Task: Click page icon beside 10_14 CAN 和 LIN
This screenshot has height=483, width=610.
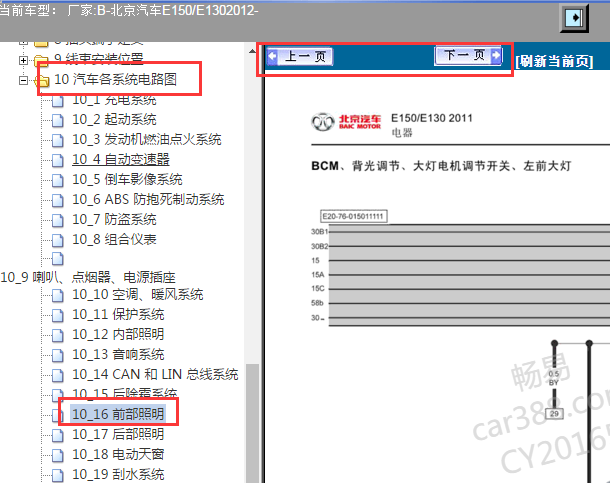Action: click(58, 375)
